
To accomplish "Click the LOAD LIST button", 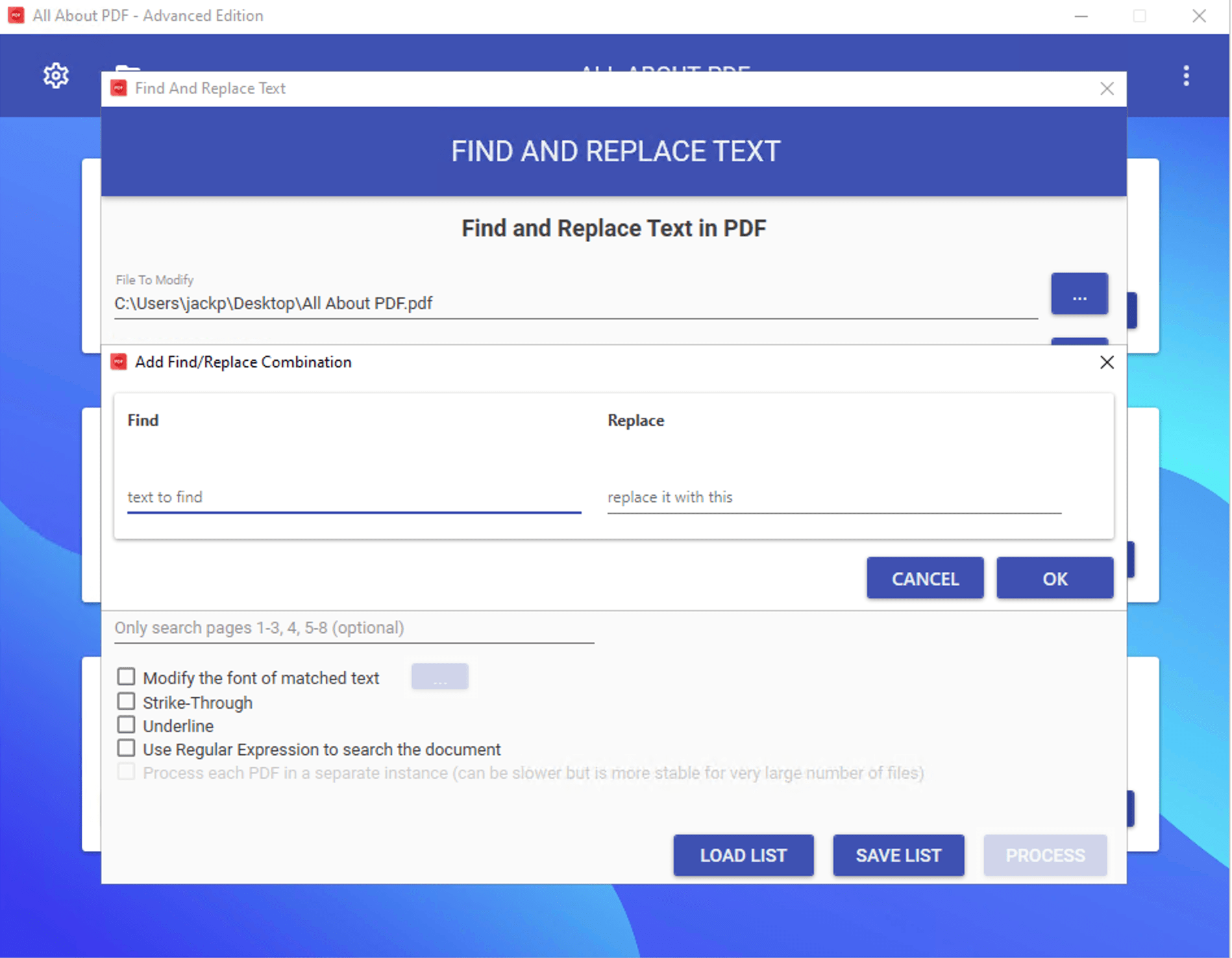I will [743, 855].
